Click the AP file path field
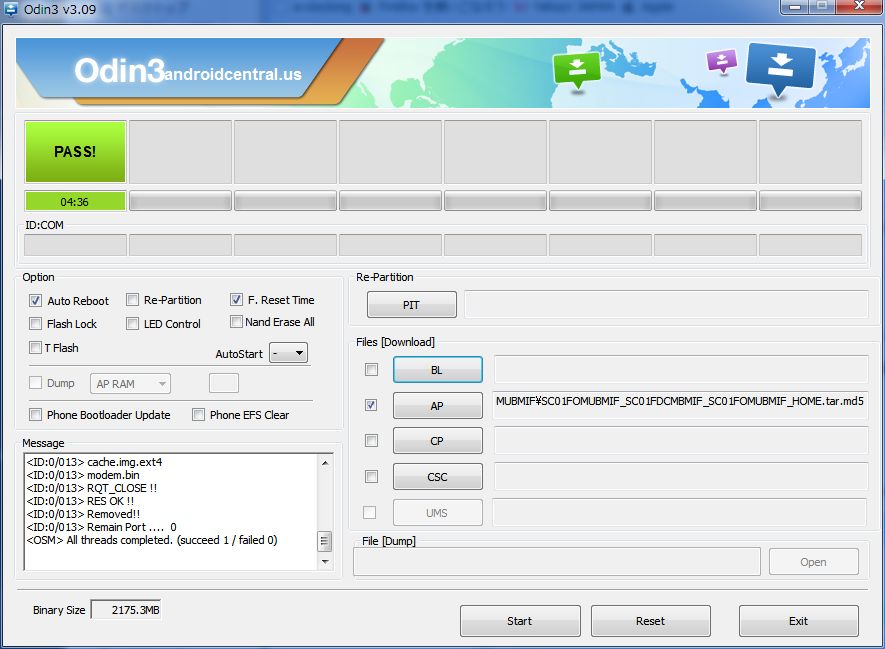 680,405
